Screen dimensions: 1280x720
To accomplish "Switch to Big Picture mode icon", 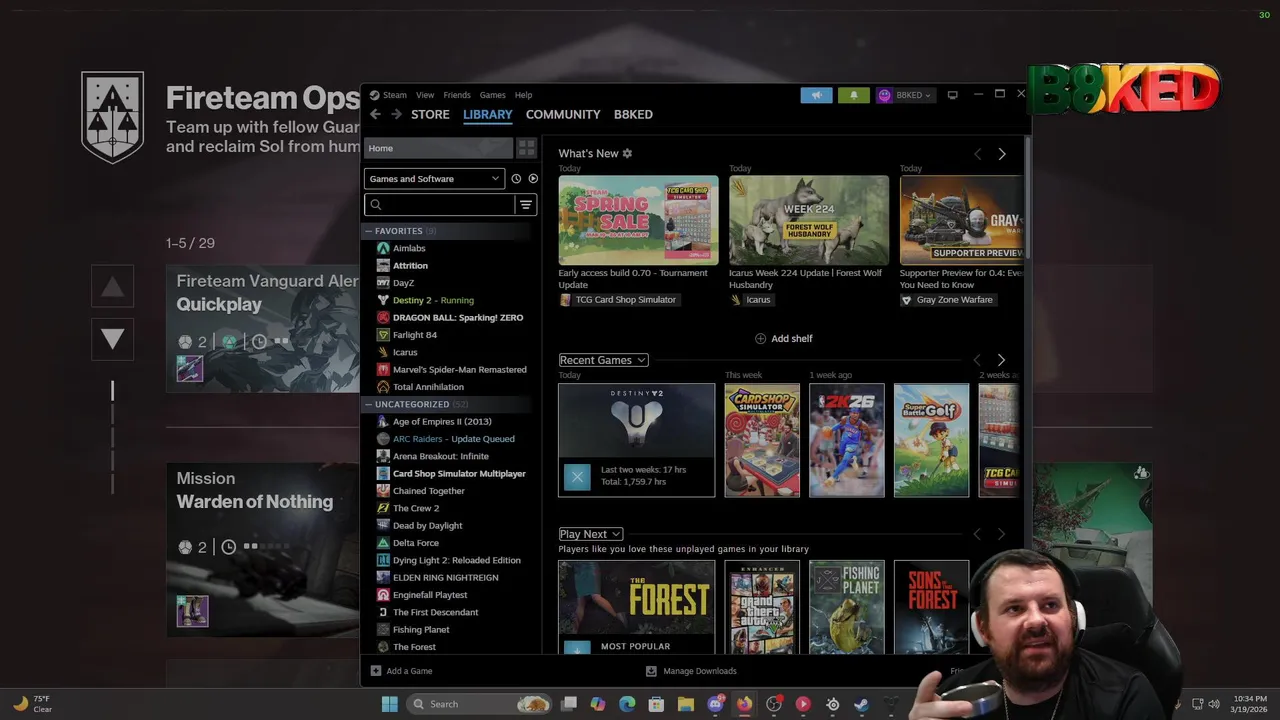I will 952,95.
